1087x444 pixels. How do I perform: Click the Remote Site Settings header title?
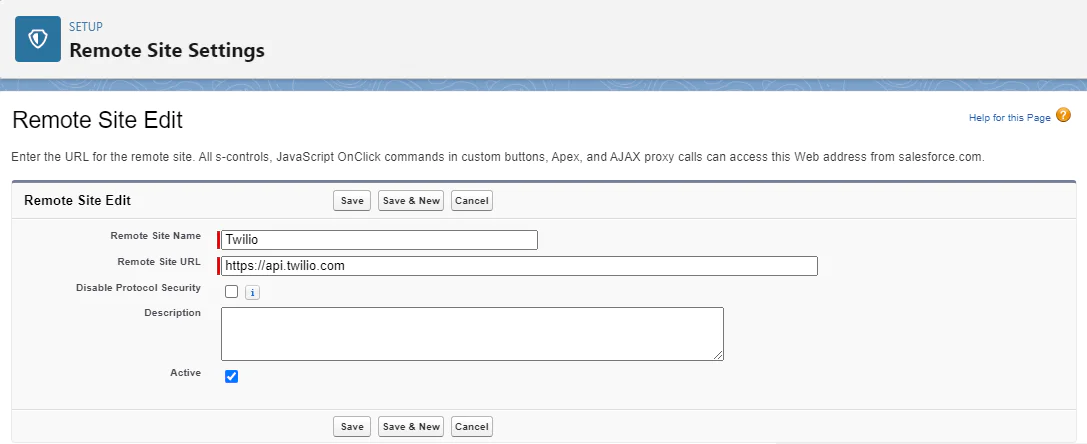(x=167, y=51)
